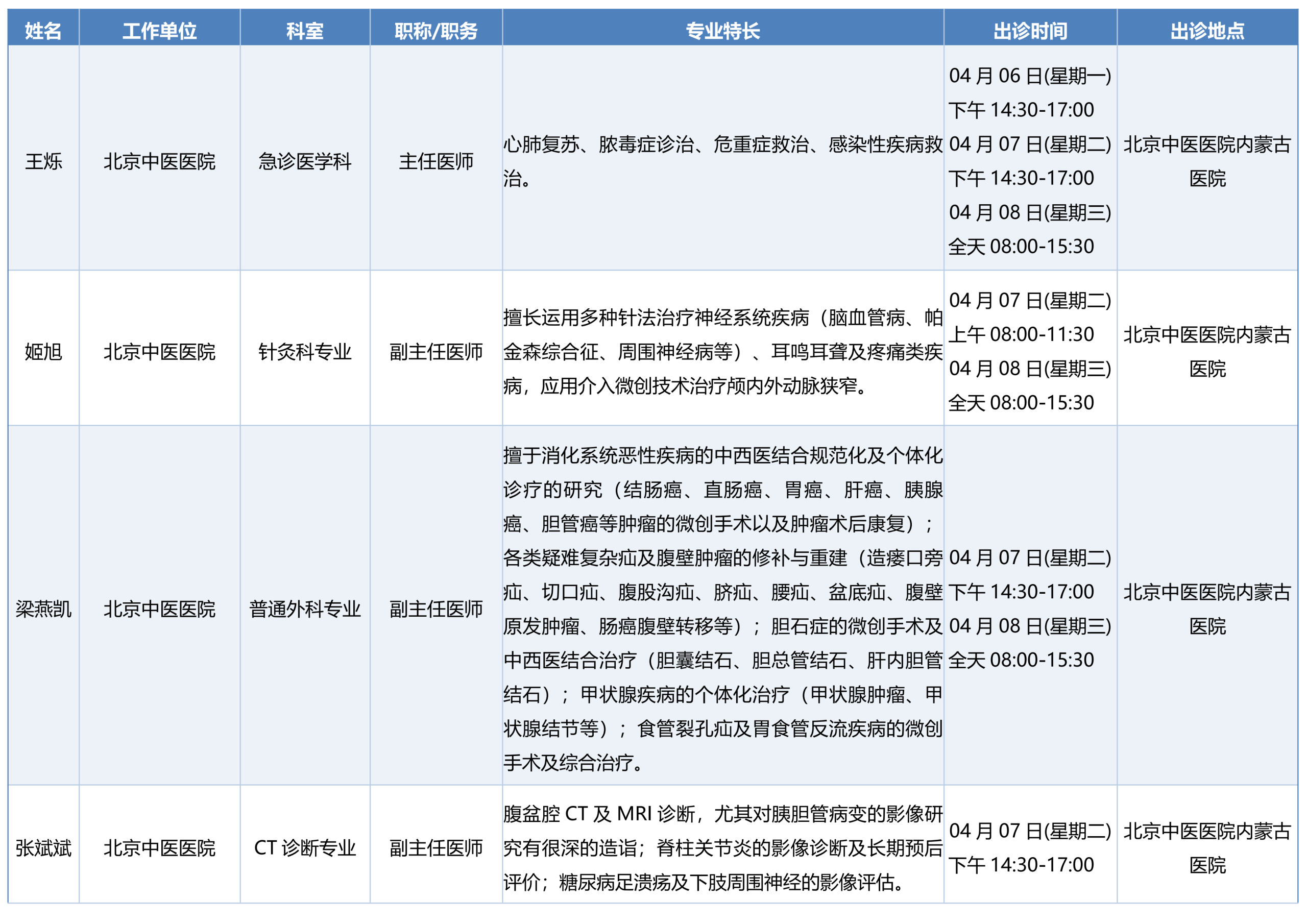Click the 普通外科专业 department cell

(x=305, y=609)
